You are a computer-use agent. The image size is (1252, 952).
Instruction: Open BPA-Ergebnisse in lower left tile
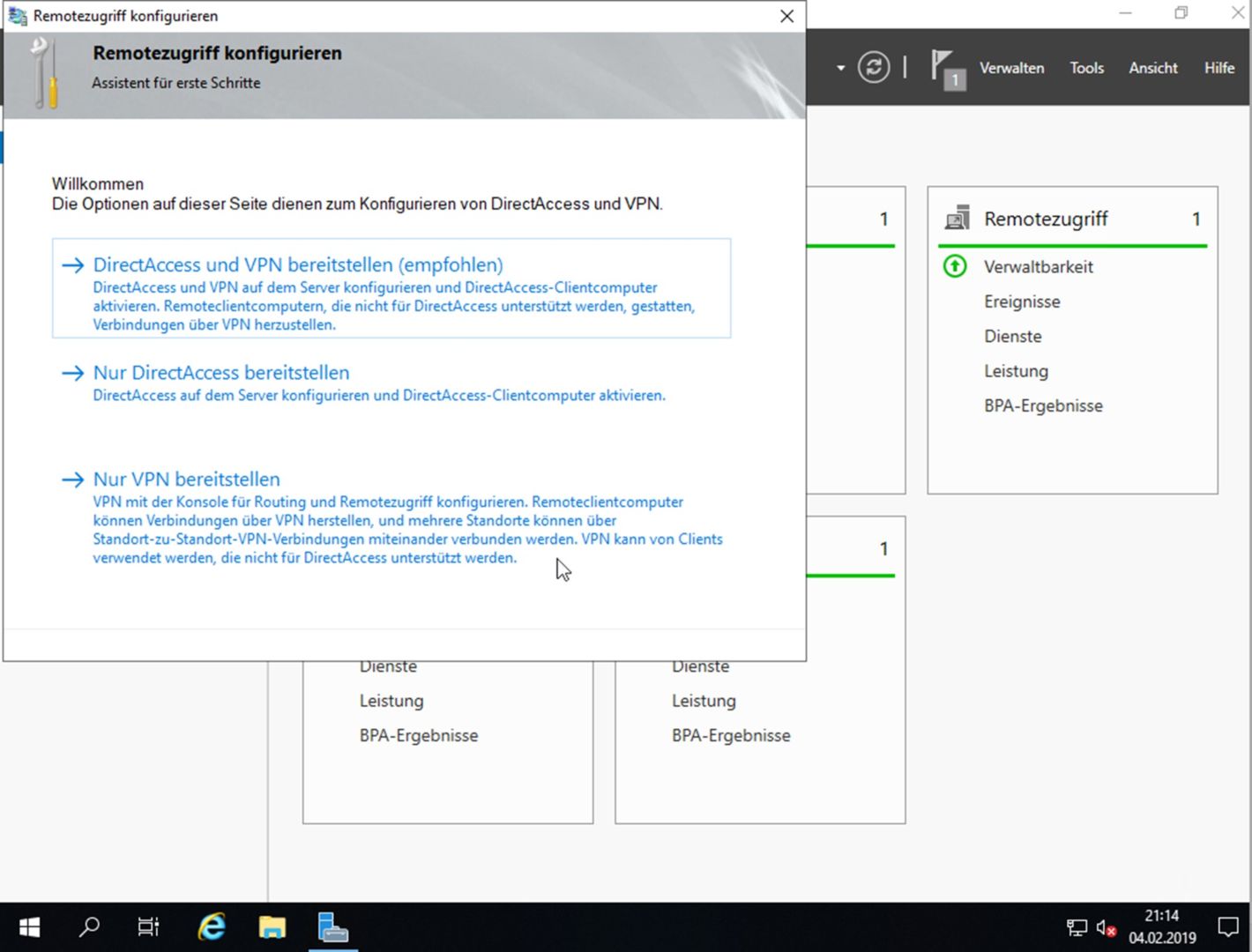click(x=418, y=736)
